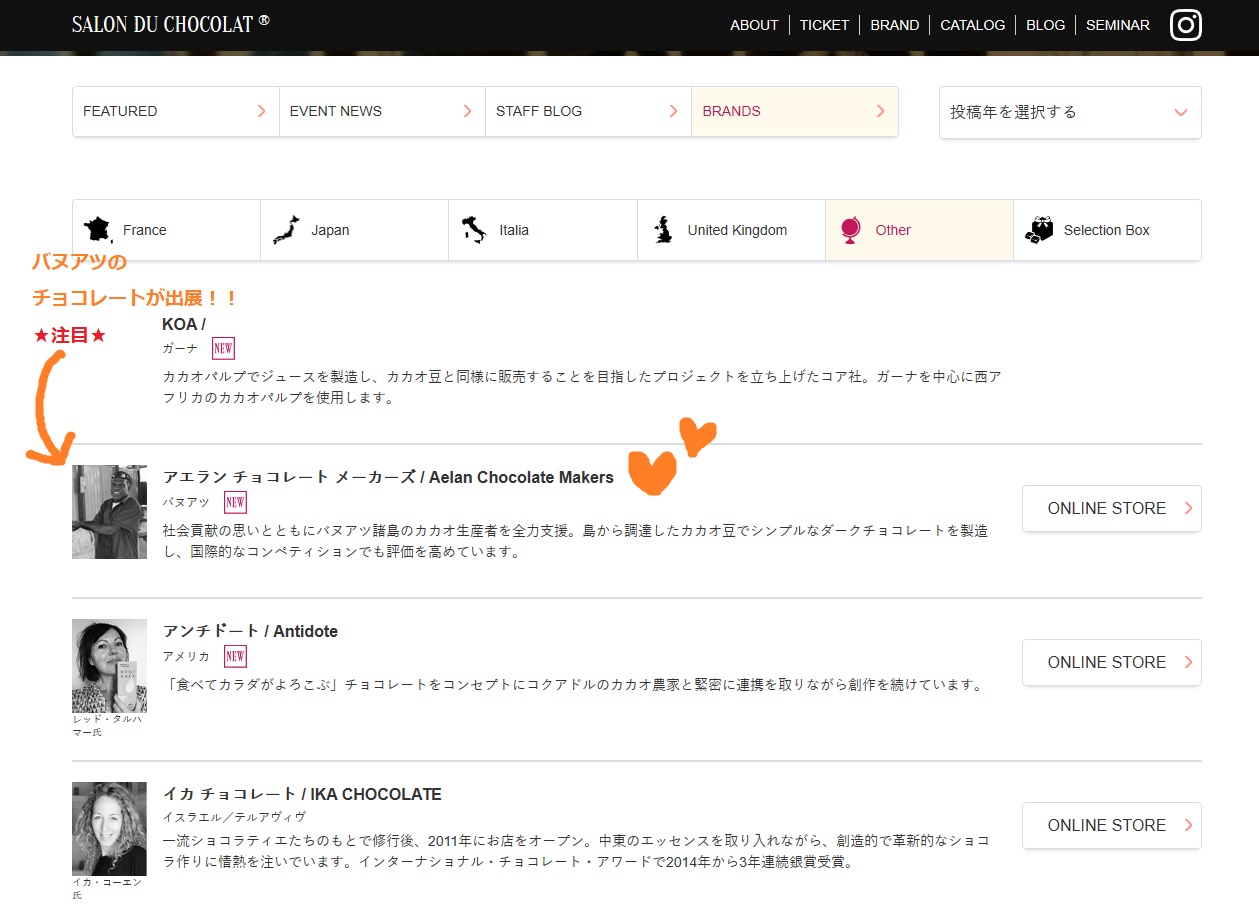Click the caption レッド・タルハマー氏
1259x904 pixels.
pyautogui.click(x=107, y=725)
